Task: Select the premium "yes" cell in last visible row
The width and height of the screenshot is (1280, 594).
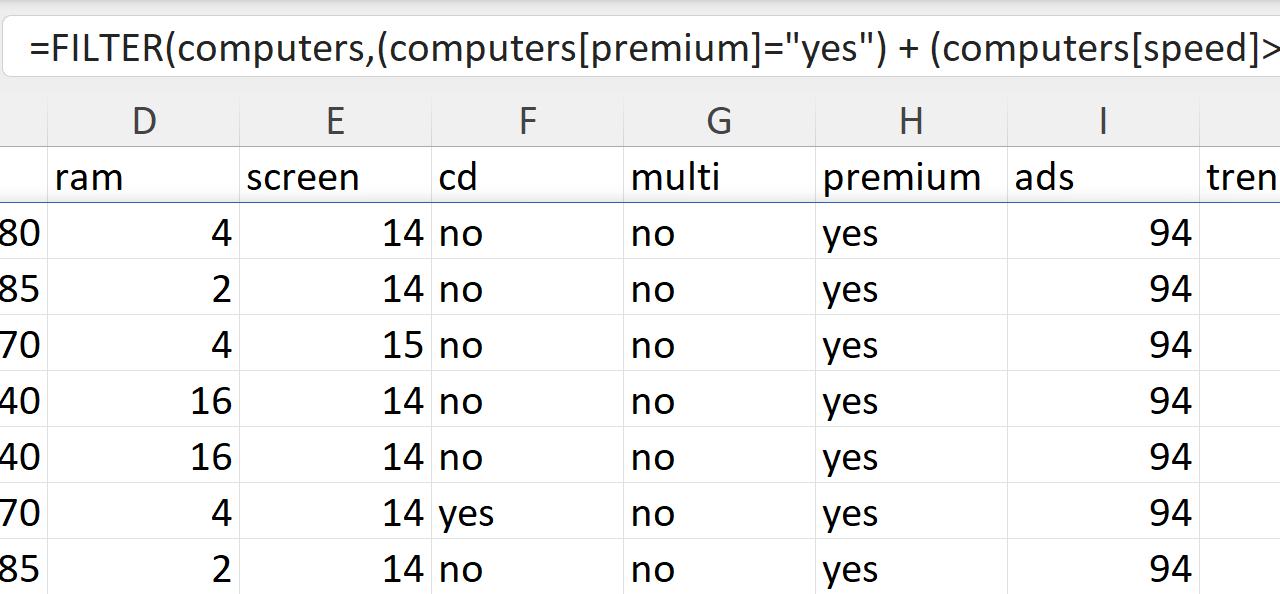Action: (x=911, y=569)
